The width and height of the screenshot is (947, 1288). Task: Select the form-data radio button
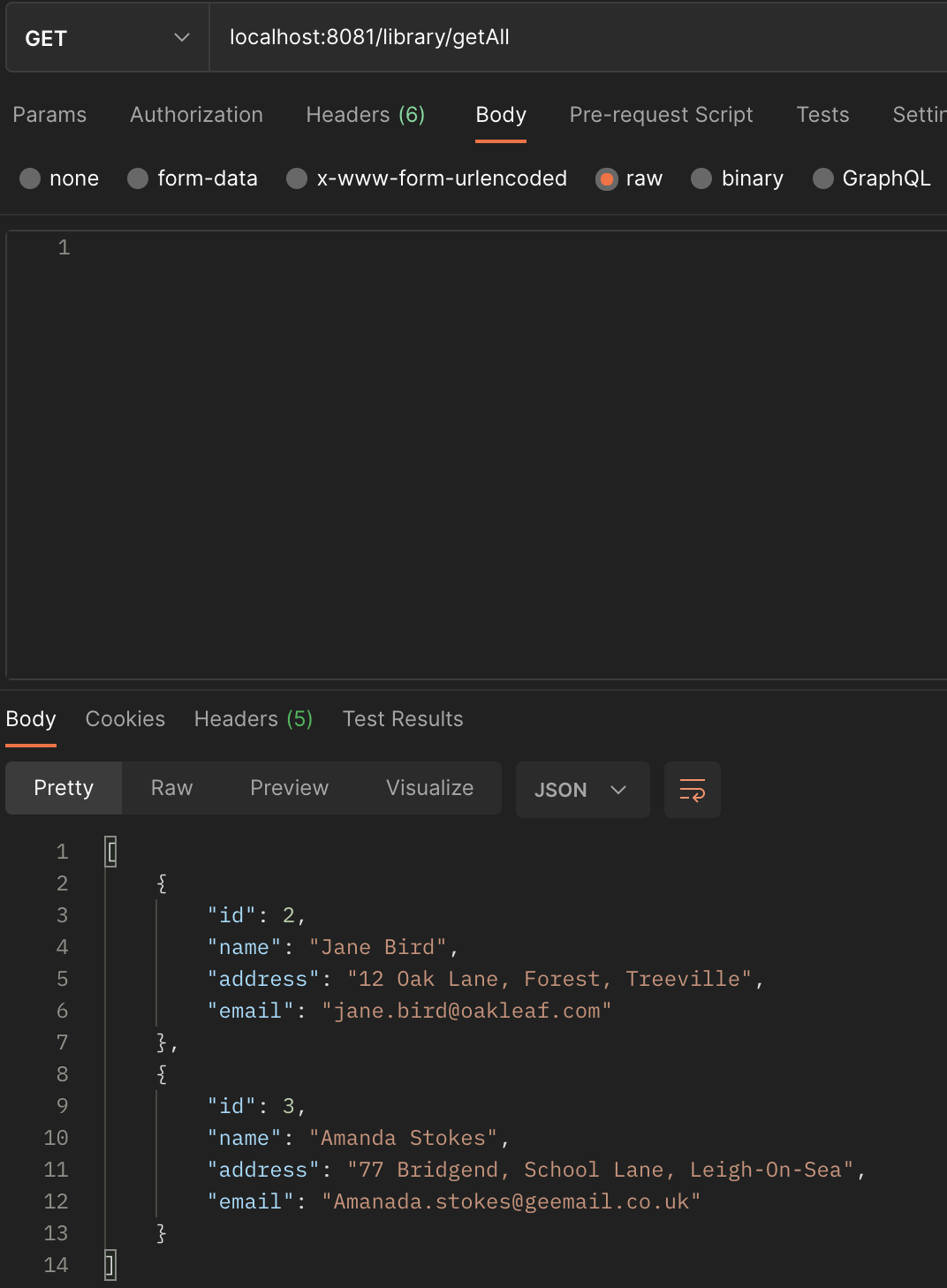pos(138,178)
